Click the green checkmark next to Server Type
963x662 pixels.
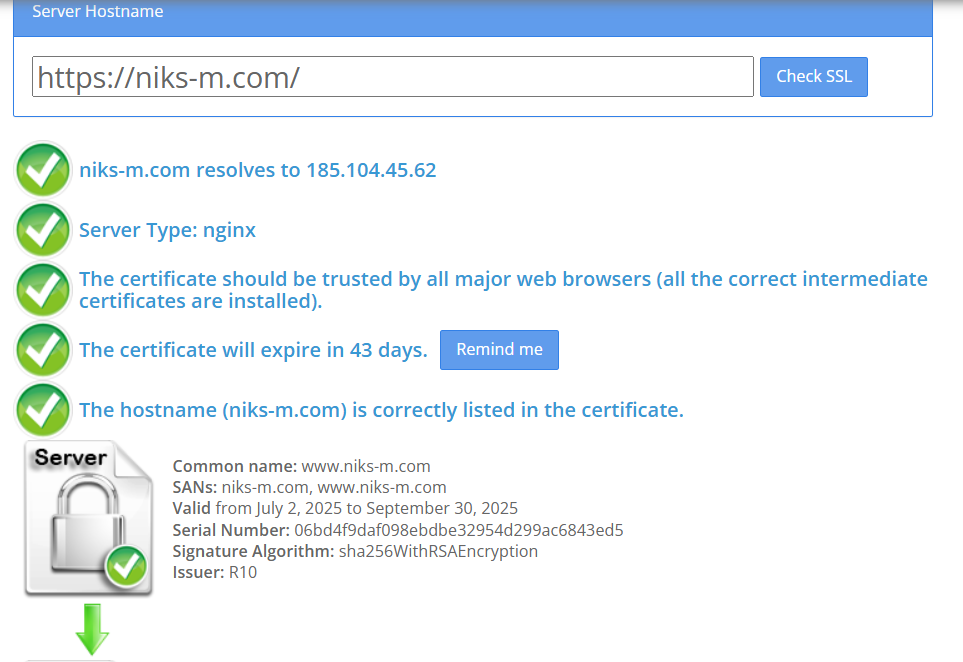click(x=43, y=230)
